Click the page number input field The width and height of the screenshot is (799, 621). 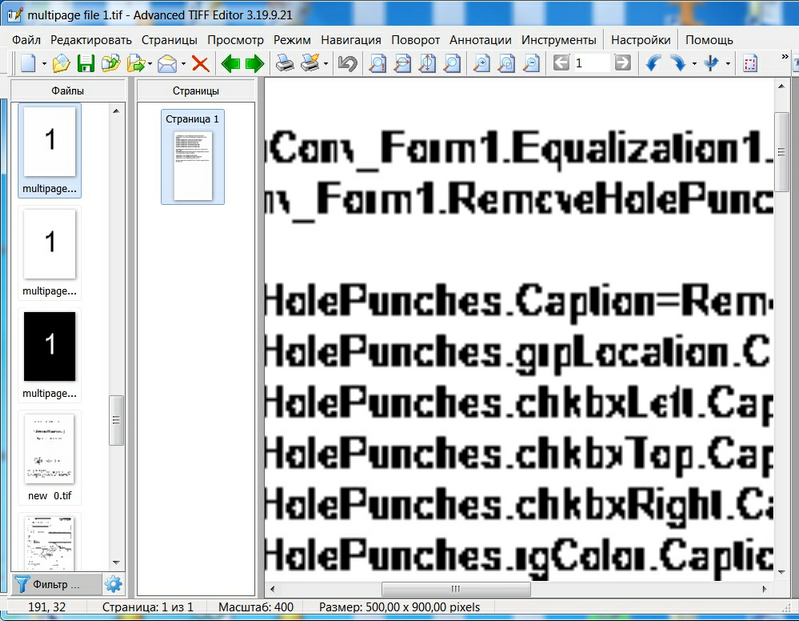tap(591, 63)
